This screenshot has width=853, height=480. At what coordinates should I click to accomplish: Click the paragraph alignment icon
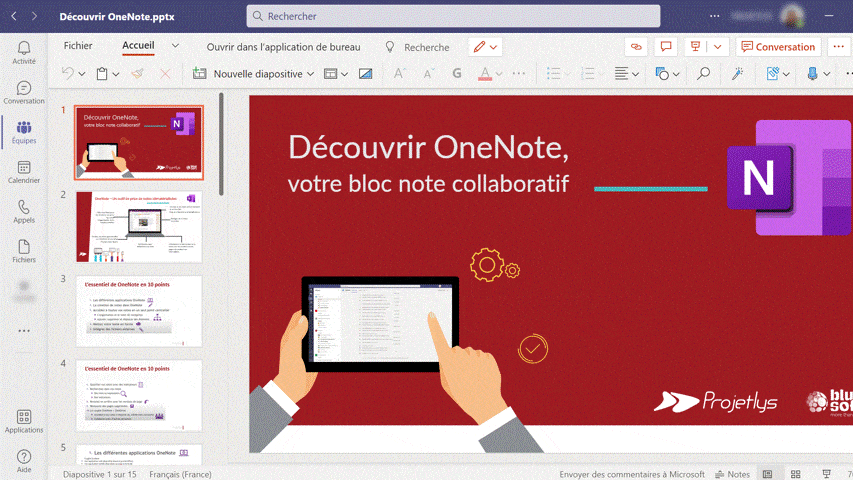(x=621, y=73)
